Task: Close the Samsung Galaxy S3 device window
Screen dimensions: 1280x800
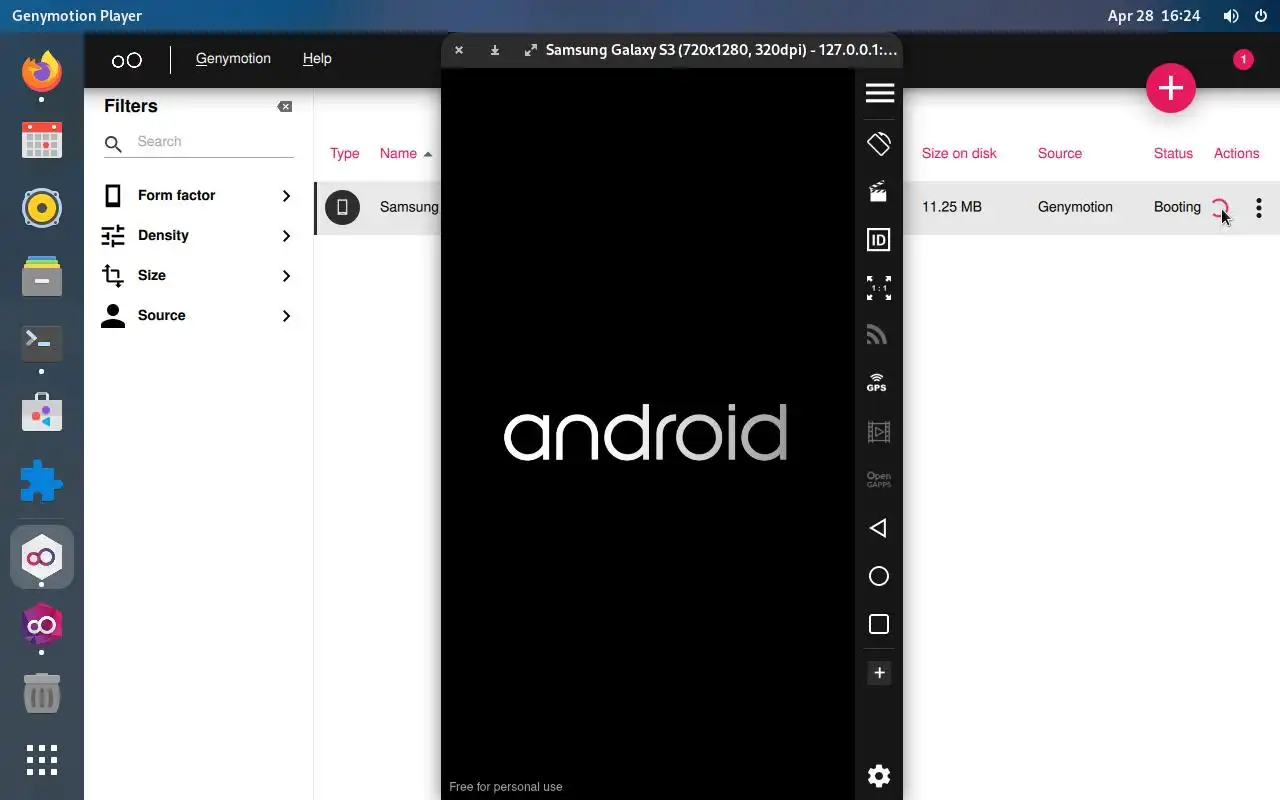Action: (459, 50)
